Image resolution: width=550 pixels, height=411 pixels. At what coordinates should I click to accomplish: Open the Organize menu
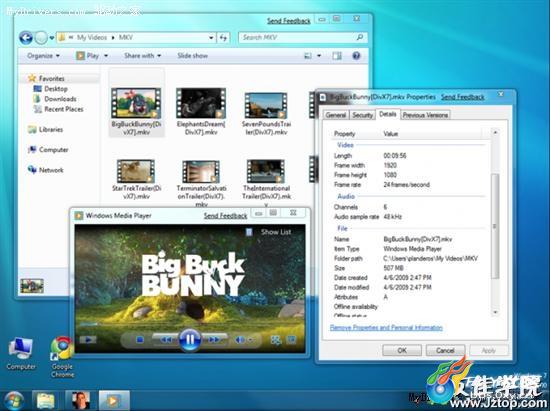coord(43,56)
